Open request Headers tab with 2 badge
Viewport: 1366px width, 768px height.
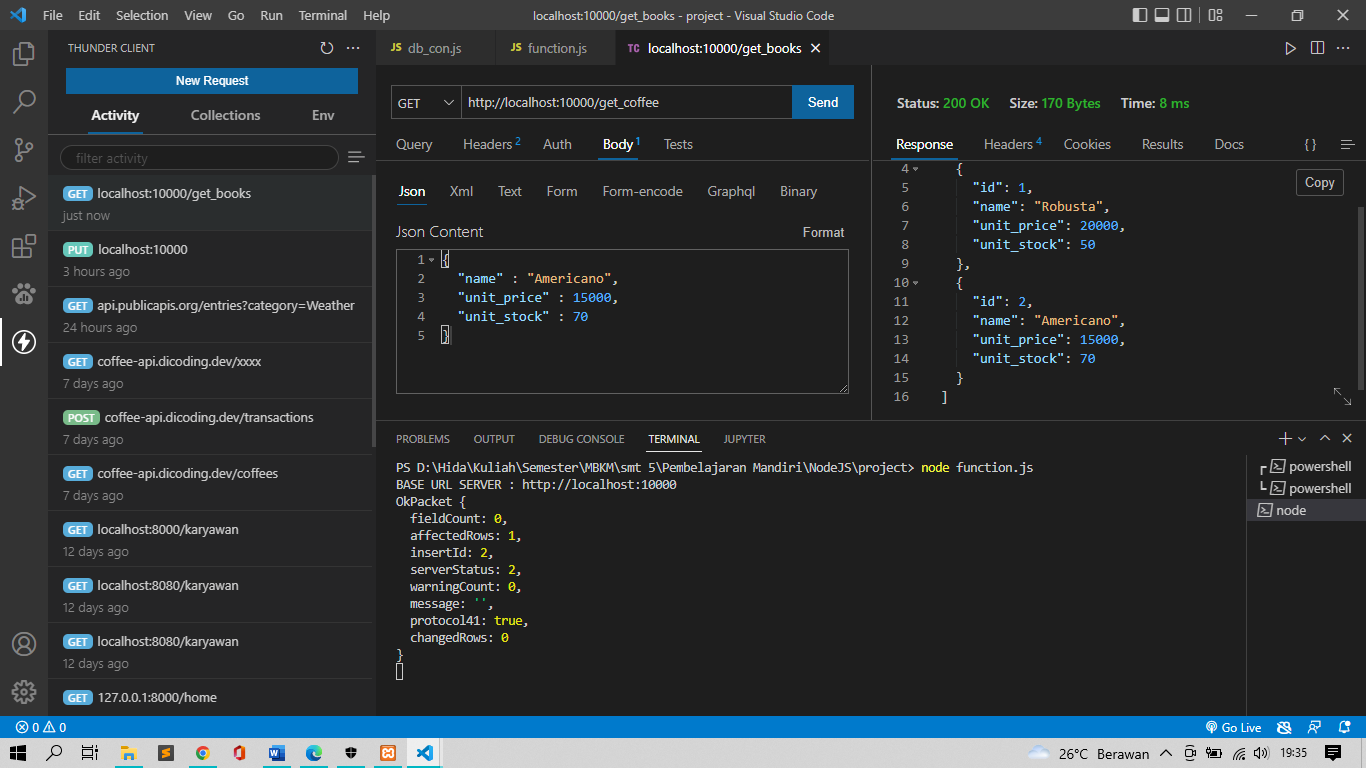491,144
